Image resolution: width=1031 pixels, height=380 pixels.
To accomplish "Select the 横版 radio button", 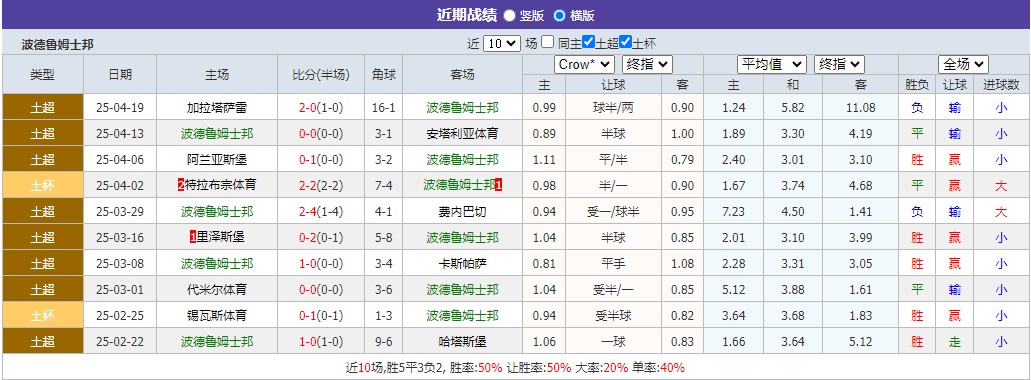I will click(x=559, y=15).
